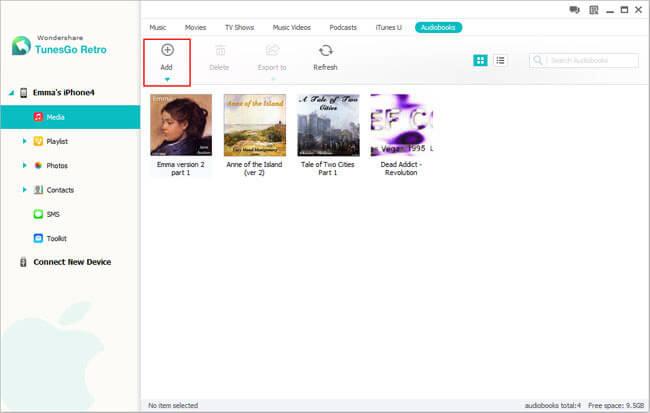Open the Podcasts tab
The width and height of the screenshot is (650, 413).
point(343,27)
